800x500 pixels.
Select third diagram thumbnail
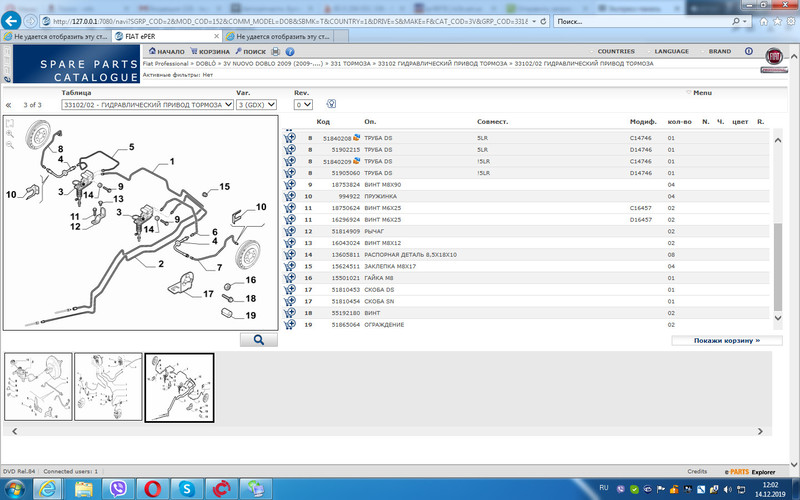click(180, 388)
